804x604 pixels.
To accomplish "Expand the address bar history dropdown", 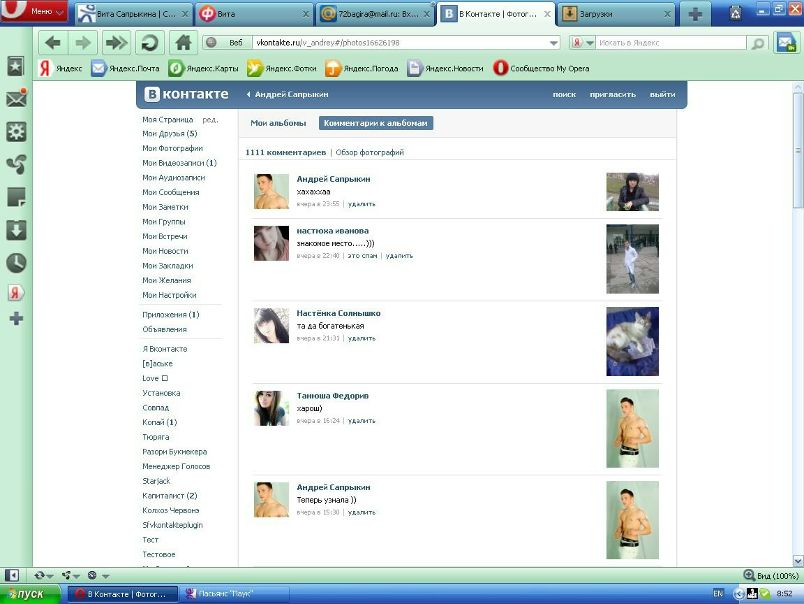I will coord(554,43).
